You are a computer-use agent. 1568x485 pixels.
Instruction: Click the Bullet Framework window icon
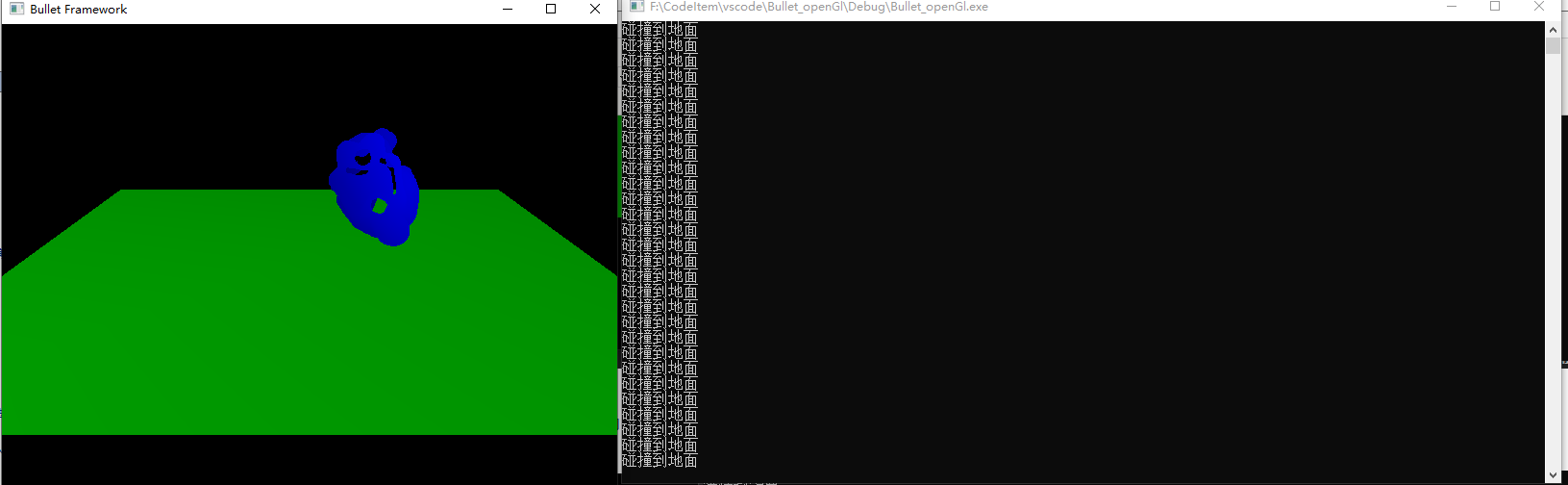tap(16, 10)
